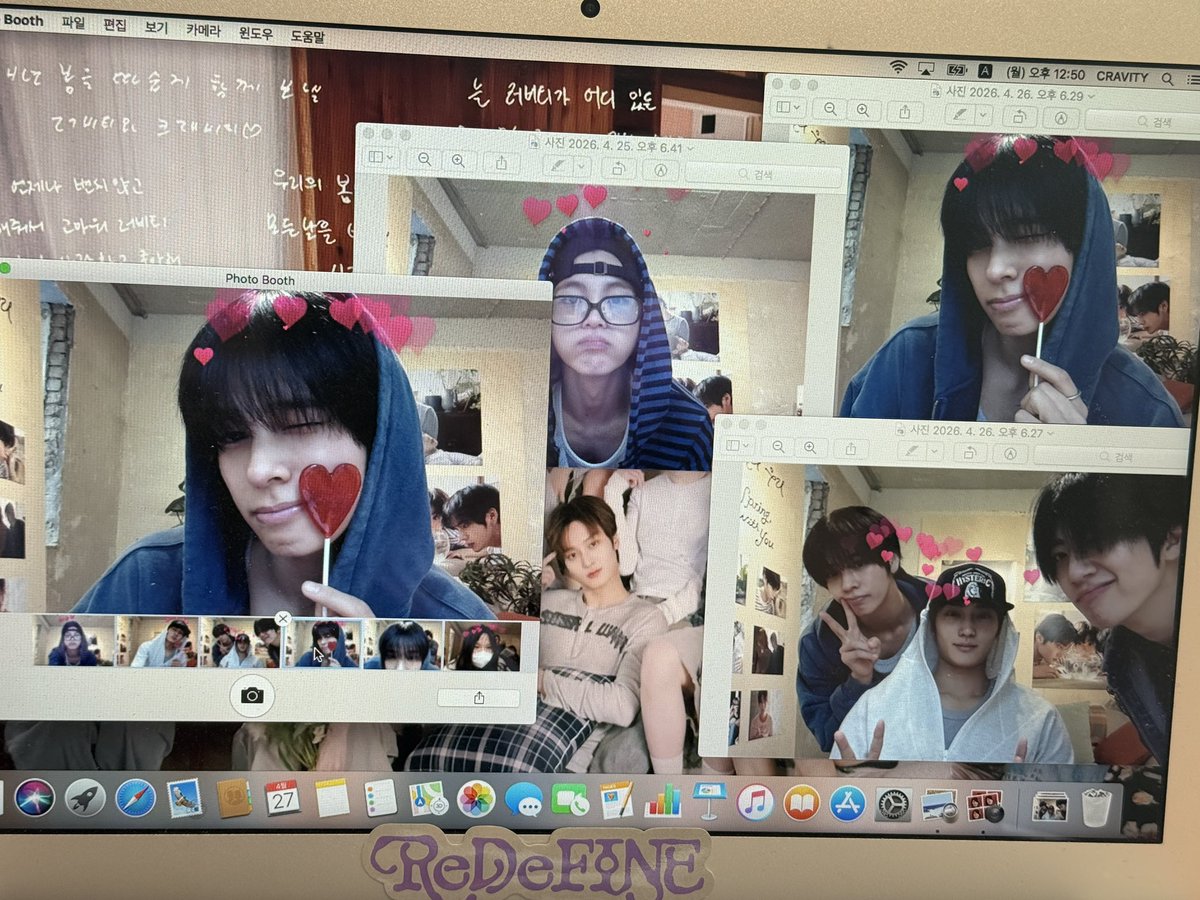The image size is (1200, 900).
Task: Click the 검색 field in 4. 26. 오후 6.27 window
Action: coord(1112,457)
